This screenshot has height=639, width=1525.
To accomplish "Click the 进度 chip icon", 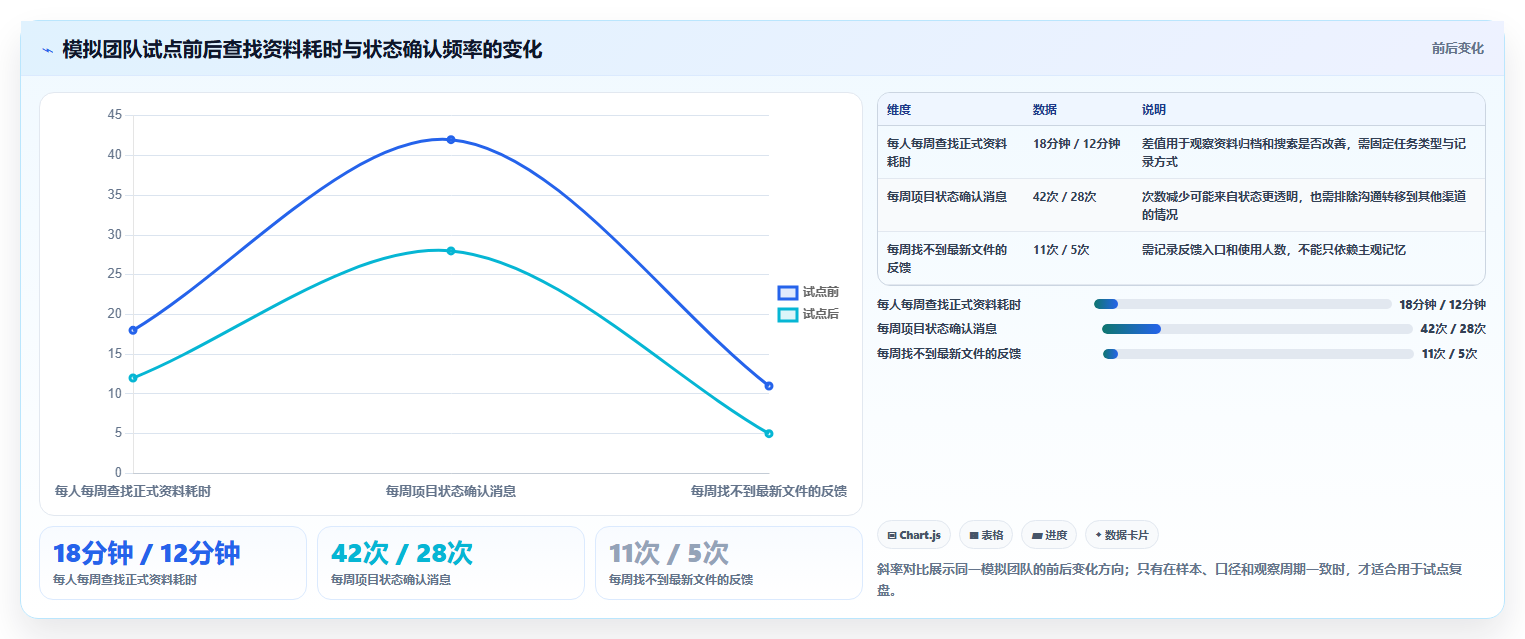I will 1037,536.
